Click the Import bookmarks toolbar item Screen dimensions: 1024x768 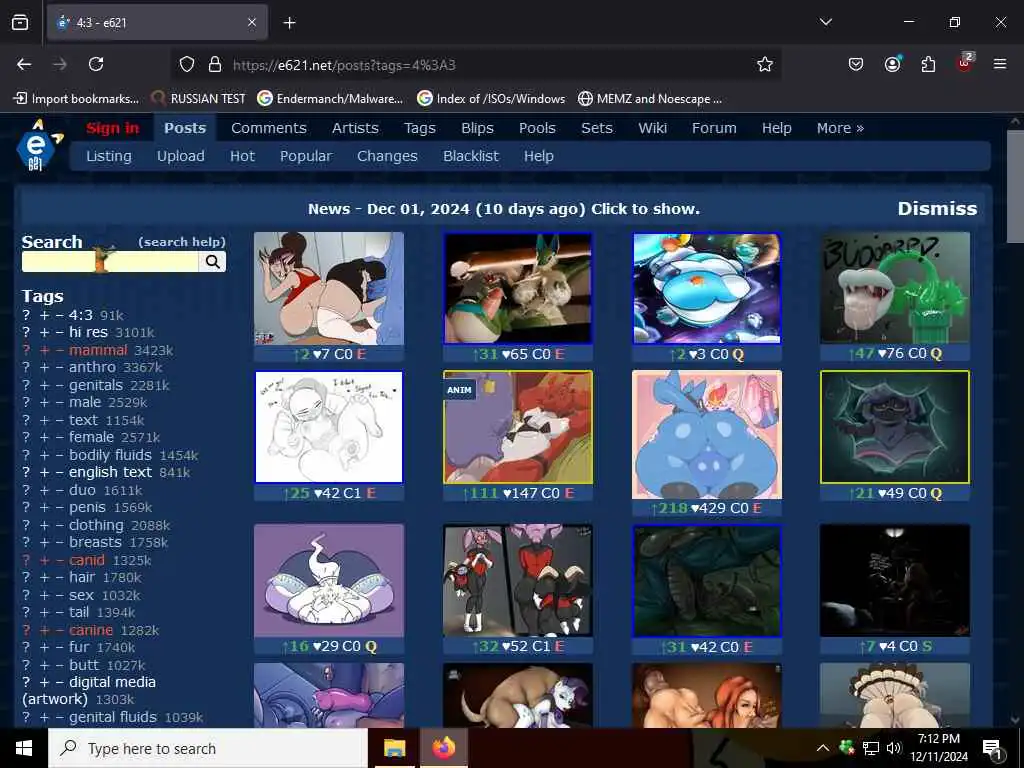[x=76, y=99]
